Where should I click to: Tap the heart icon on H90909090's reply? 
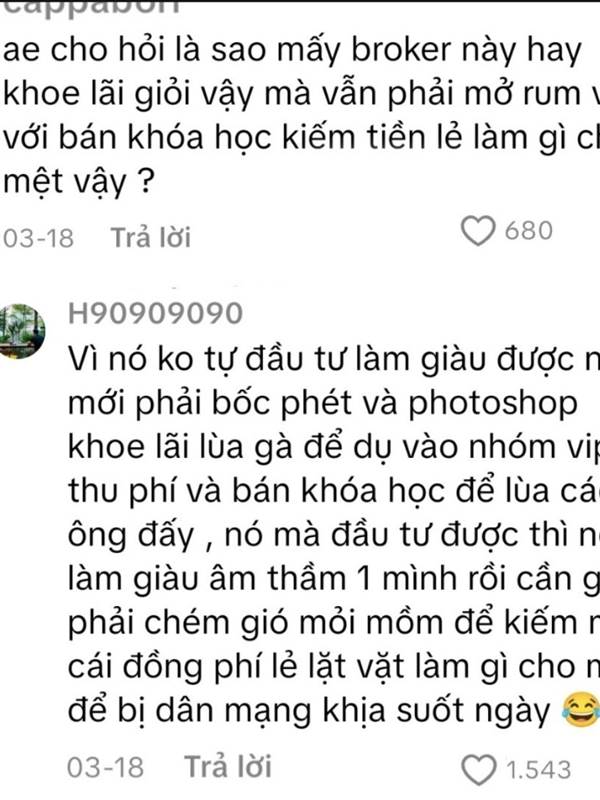pos(478,769)
